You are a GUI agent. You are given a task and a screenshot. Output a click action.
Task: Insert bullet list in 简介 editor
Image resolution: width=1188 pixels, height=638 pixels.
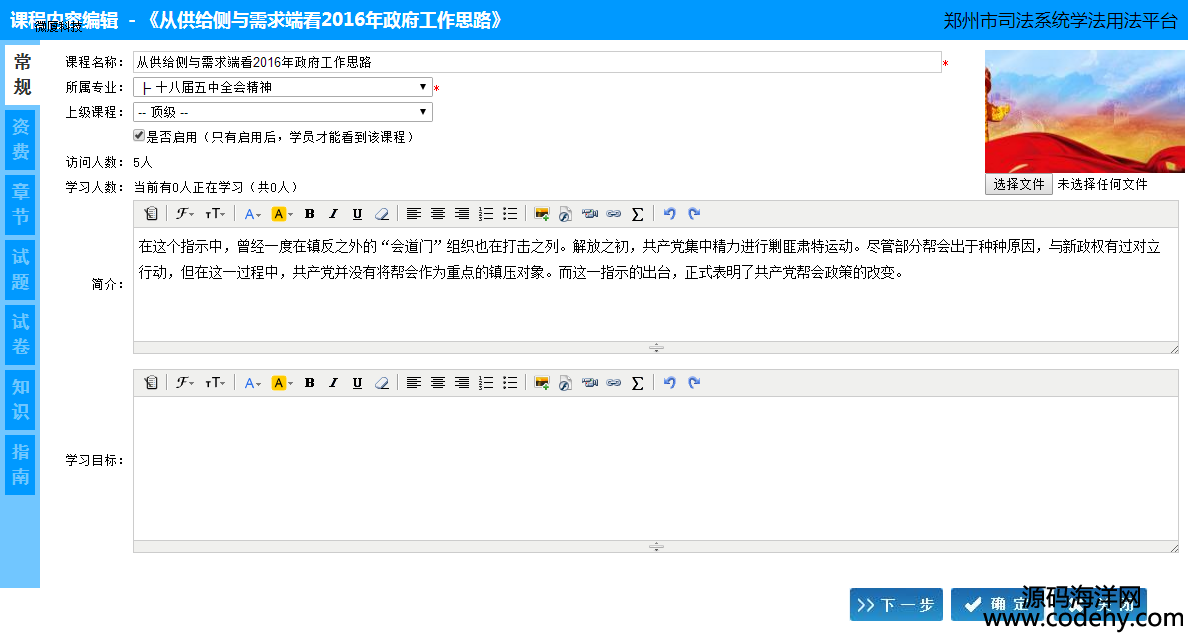pos(511,214)
